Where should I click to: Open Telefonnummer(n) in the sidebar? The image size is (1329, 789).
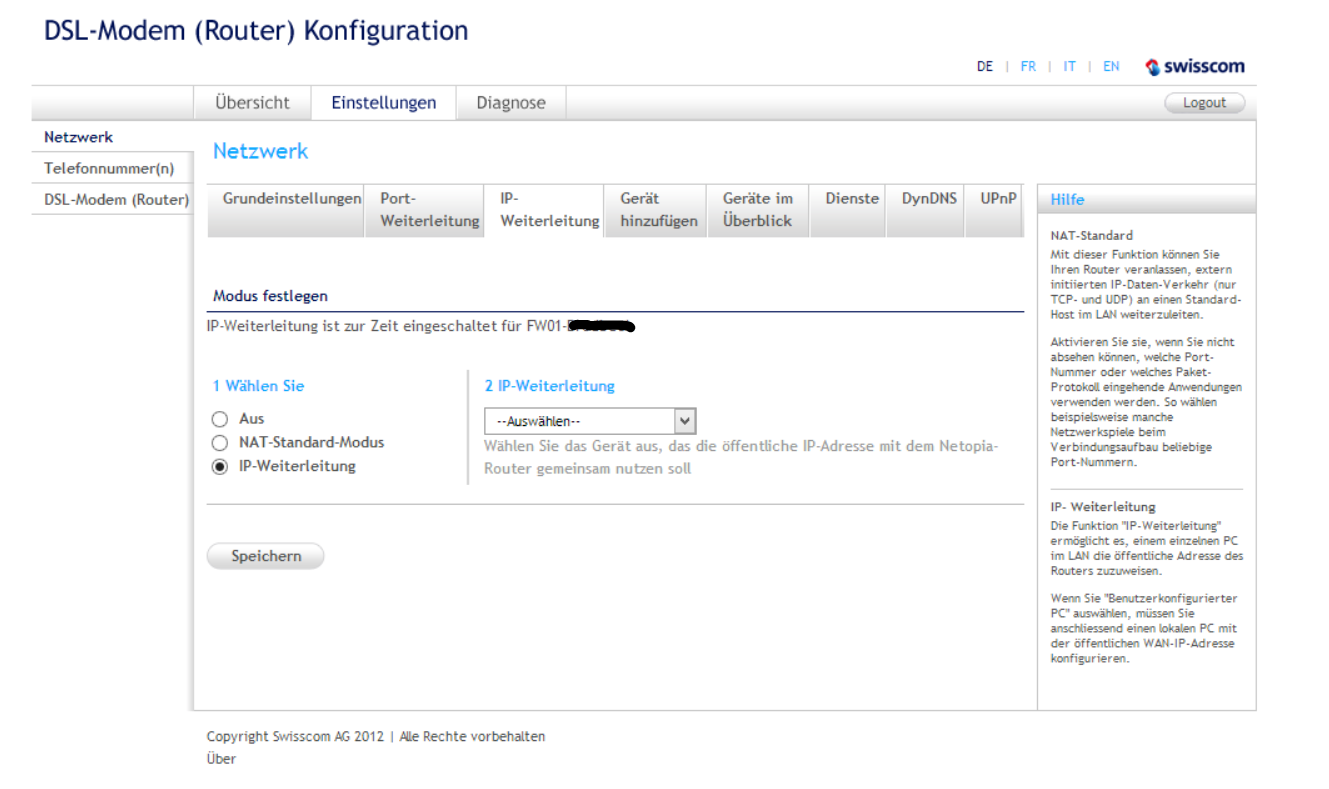(109, 168)
